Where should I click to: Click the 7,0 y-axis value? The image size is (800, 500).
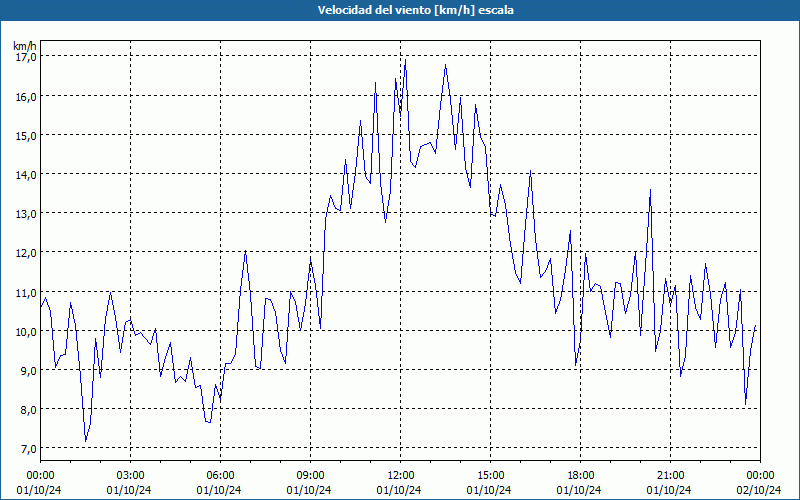click(28, 448)
